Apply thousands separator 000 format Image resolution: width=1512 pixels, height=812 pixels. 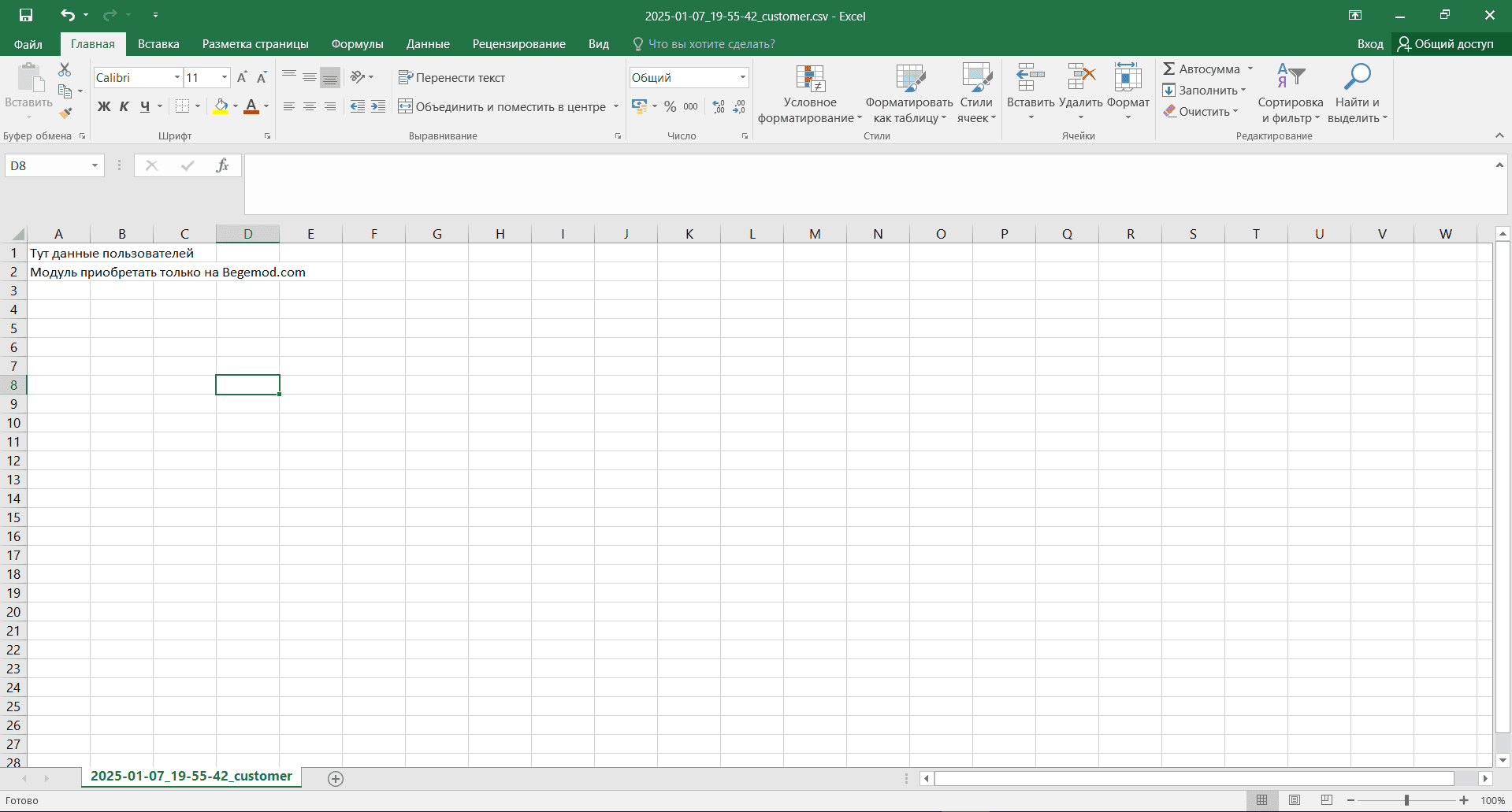(690, 106)
